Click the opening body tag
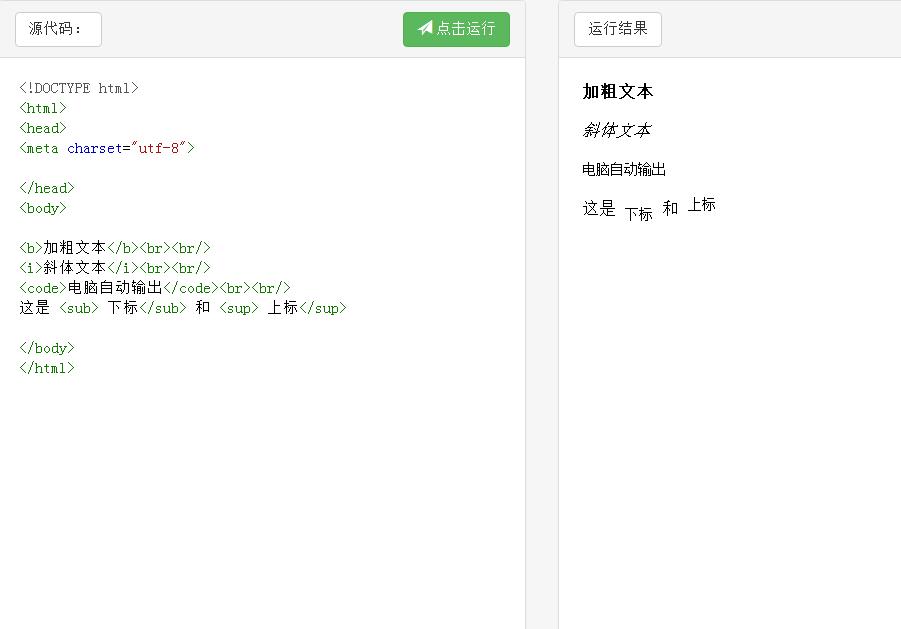The width and height of the screenshot is (901, 629). point(42,208)
